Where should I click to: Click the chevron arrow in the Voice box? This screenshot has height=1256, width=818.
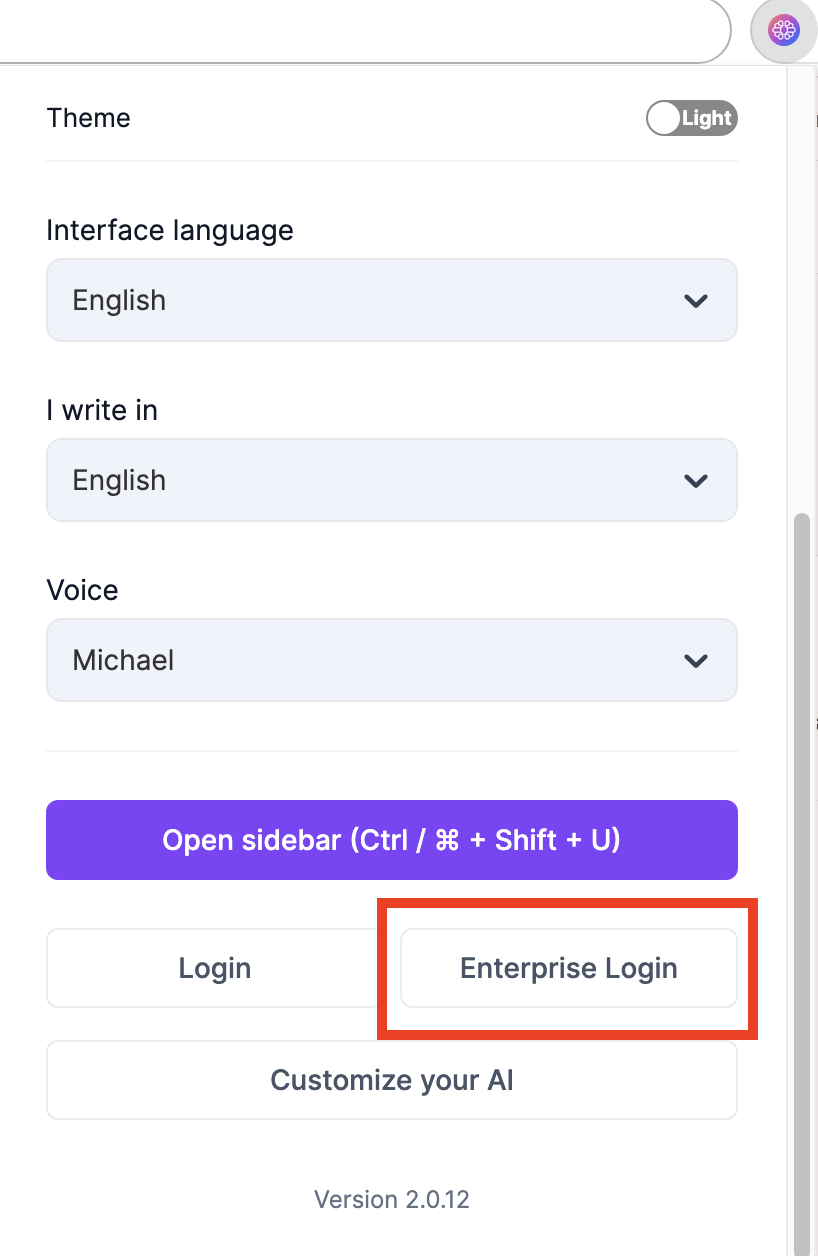click(x=695, y=660)
